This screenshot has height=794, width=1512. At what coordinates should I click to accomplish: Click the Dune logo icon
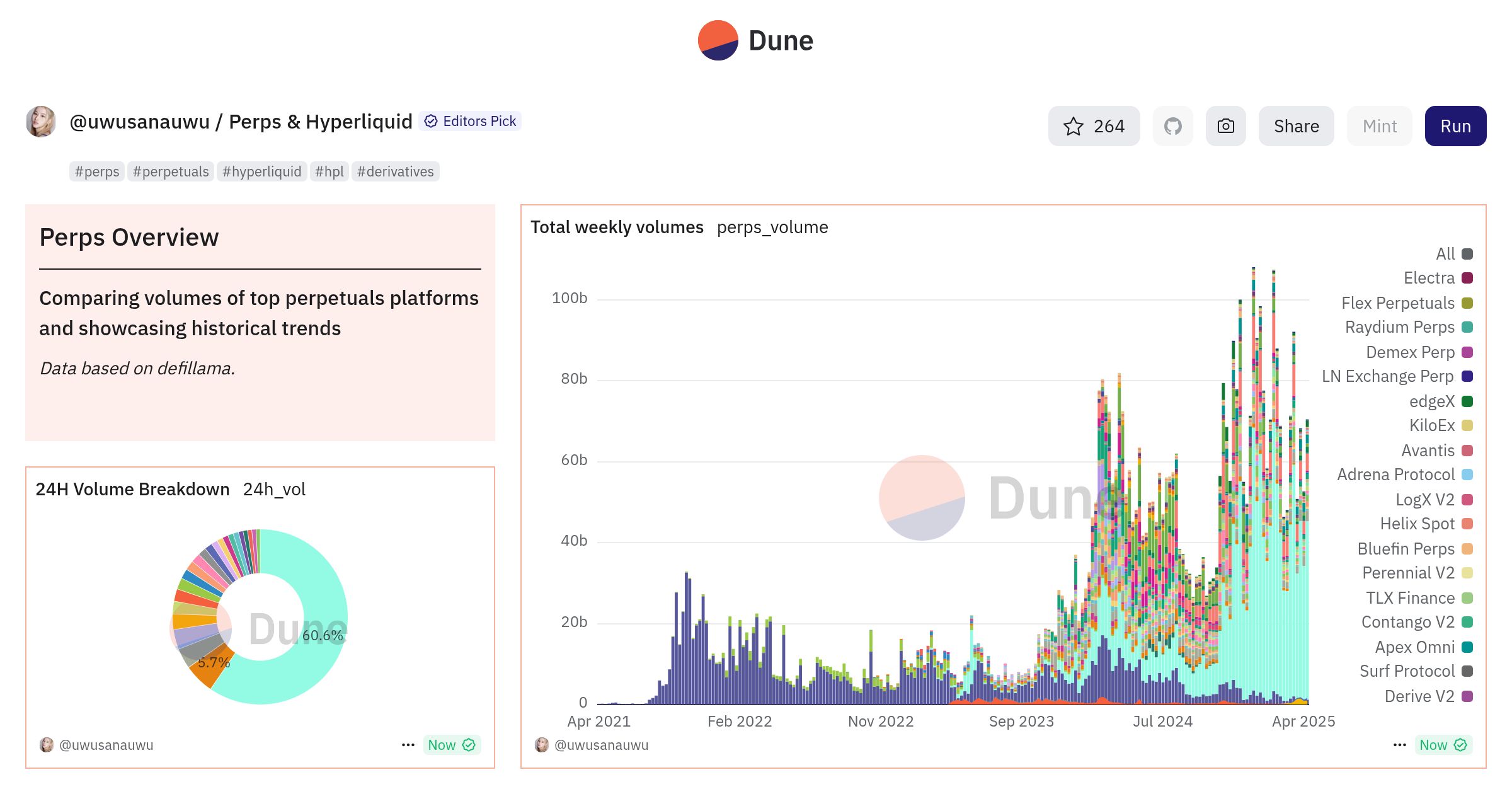tap(718, 40)
